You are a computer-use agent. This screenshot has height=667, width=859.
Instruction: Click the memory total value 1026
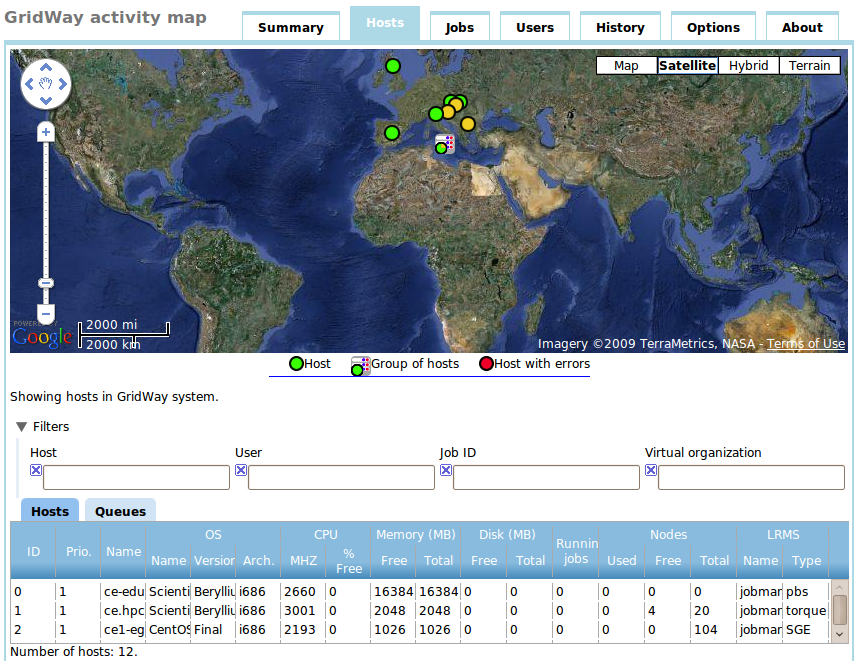pos(435,630)
